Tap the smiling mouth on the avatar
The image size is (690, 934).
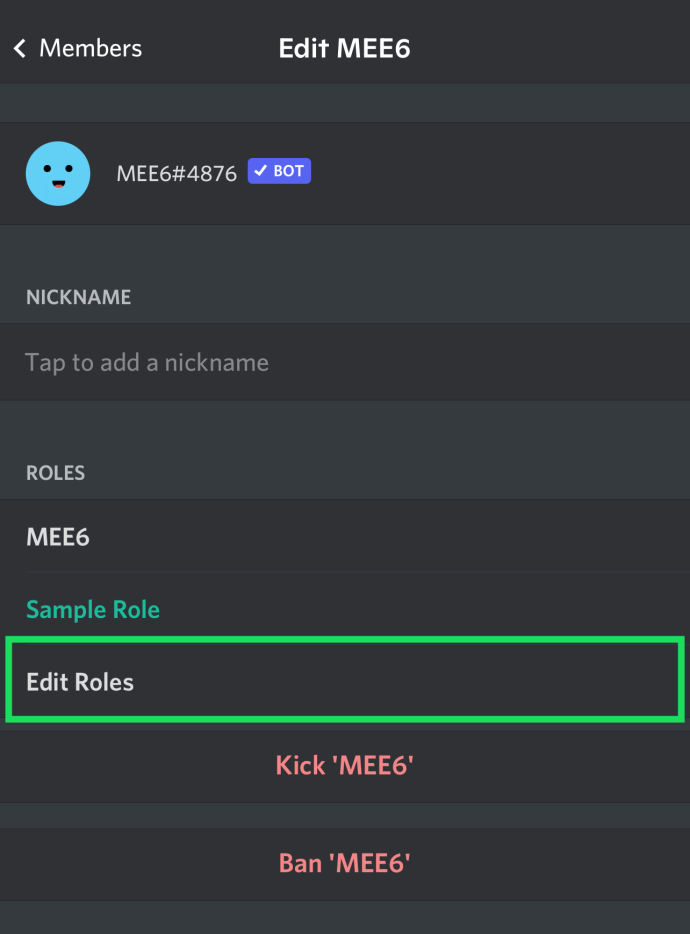tap(58, 185)
